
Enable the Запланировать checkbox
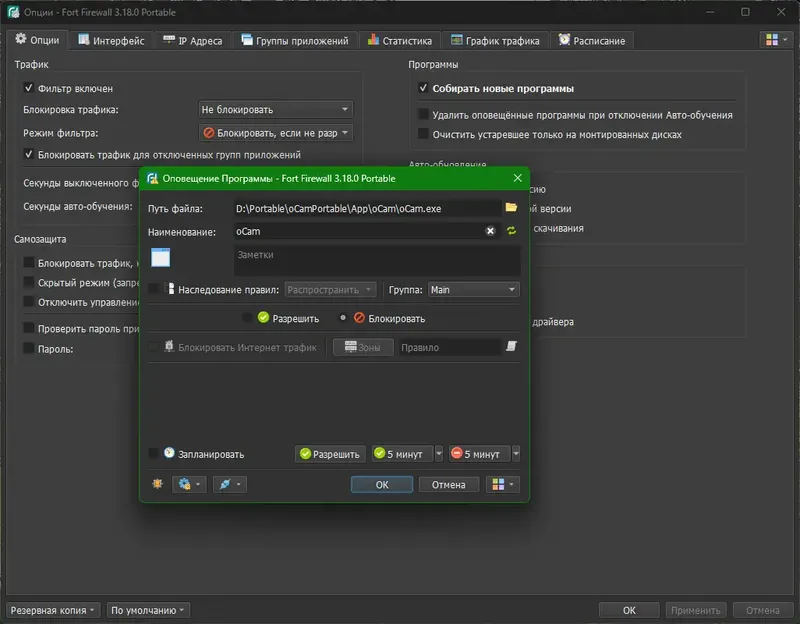click(153, 454)
